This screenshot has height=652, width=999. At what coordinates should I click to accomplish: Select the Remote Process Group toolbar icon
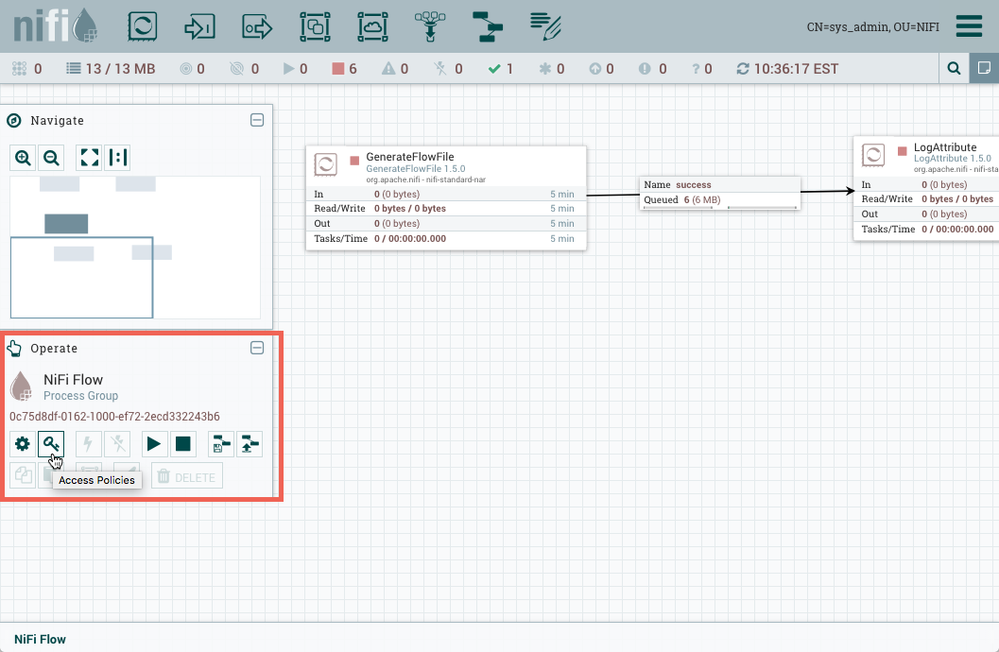[x=373, y=27]
